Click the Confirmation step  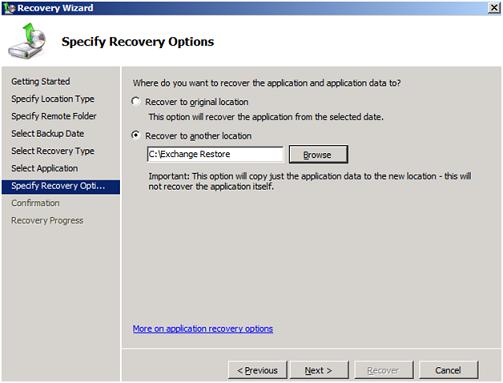pos(35,203)
